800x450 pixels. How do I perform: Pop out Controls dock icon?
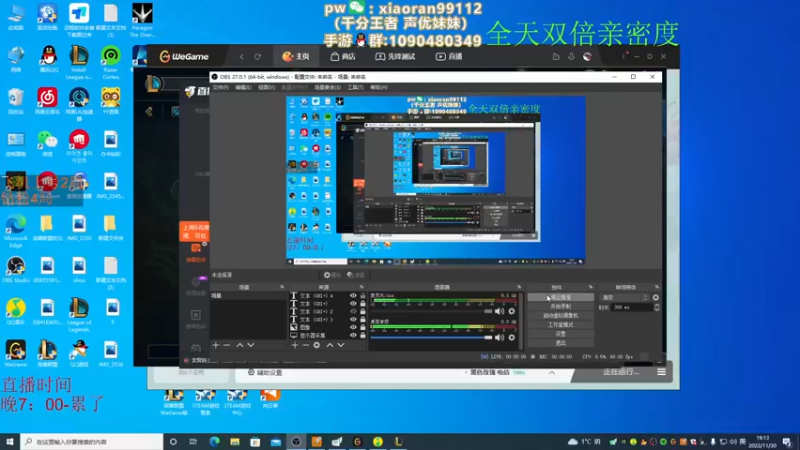click(x=590, y=287)
